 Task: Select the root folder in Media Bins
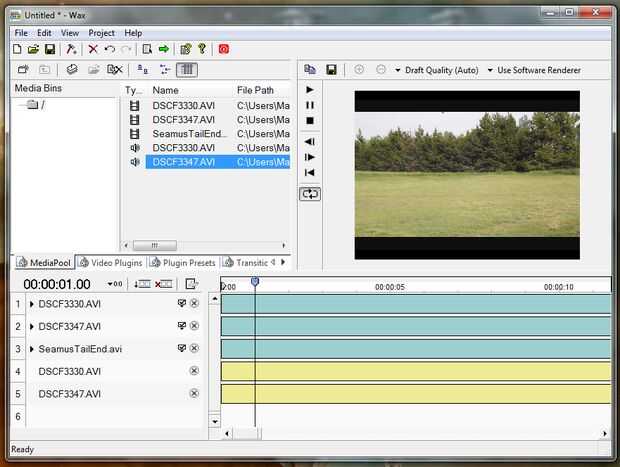[x=36, y=105]
